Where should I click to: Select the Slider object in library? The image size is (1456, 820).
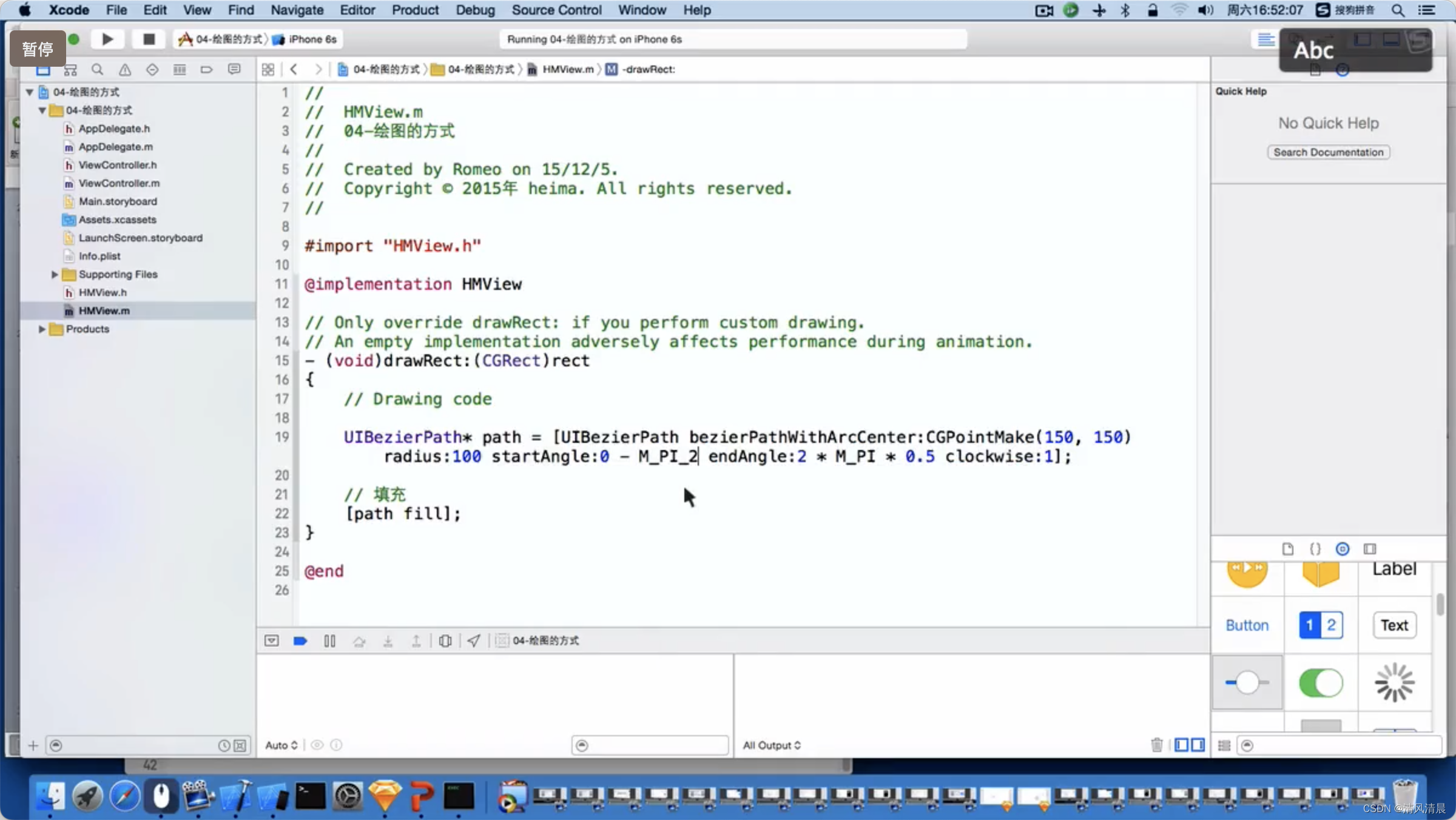tap(1247, 683)
